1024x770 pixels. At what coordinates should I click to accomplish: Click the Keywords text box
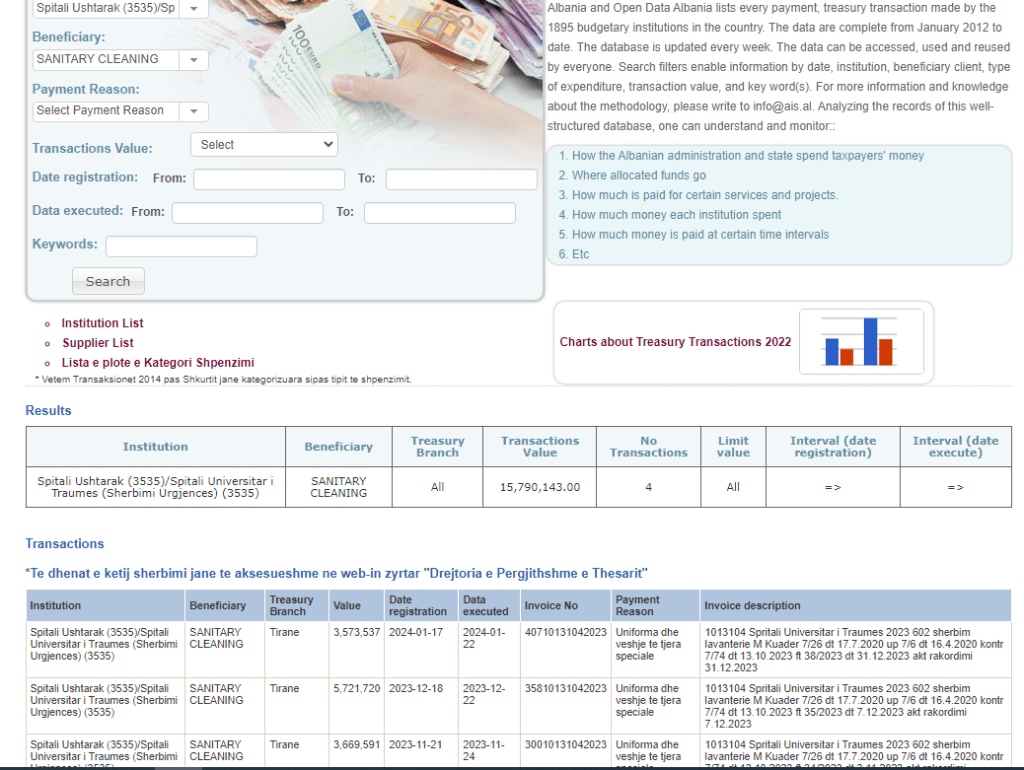[x=181, y=246]
